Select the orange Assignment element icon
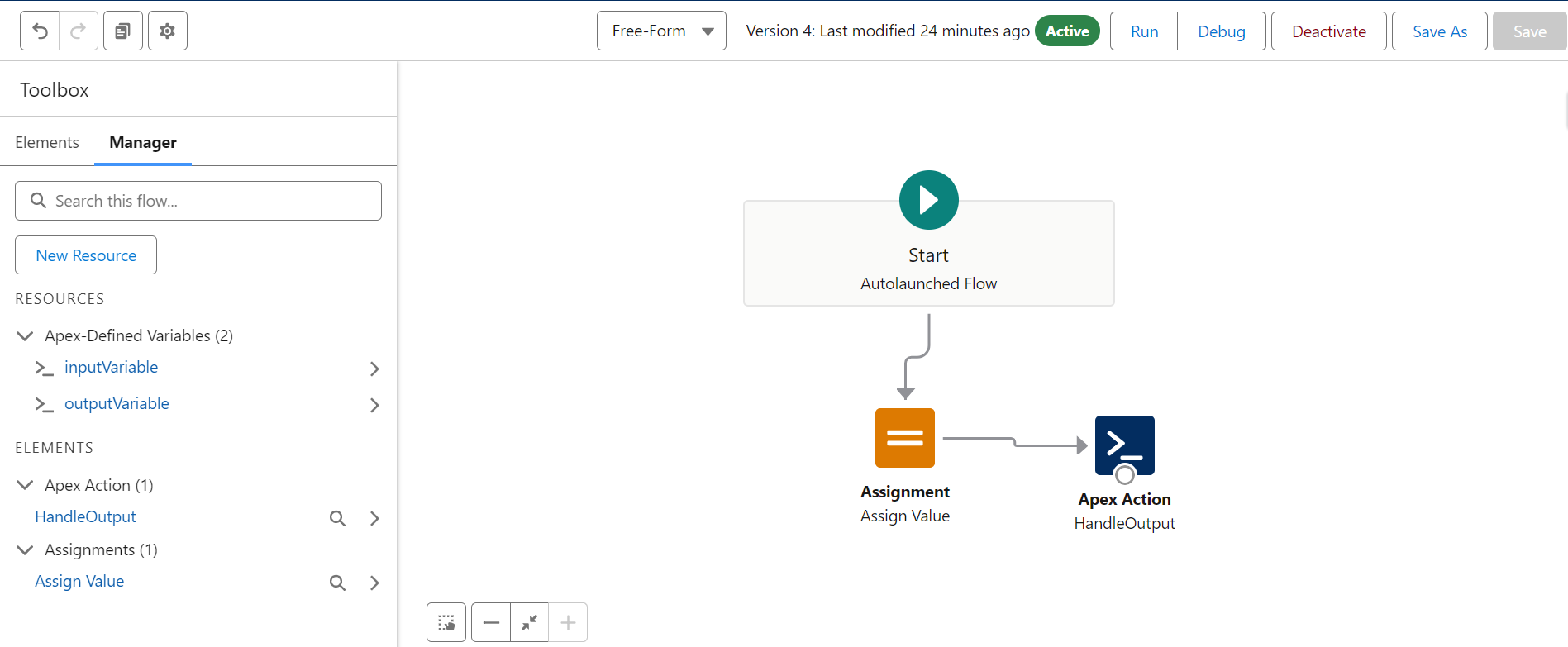This screenshot has width=1568, height=647. coord(904,438)
